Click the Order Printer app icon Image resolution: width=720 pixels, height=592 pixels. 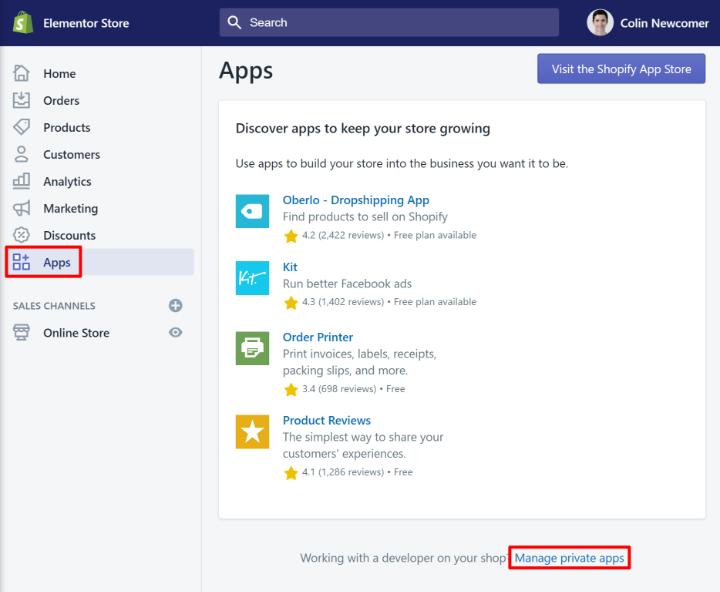[252, 348]
